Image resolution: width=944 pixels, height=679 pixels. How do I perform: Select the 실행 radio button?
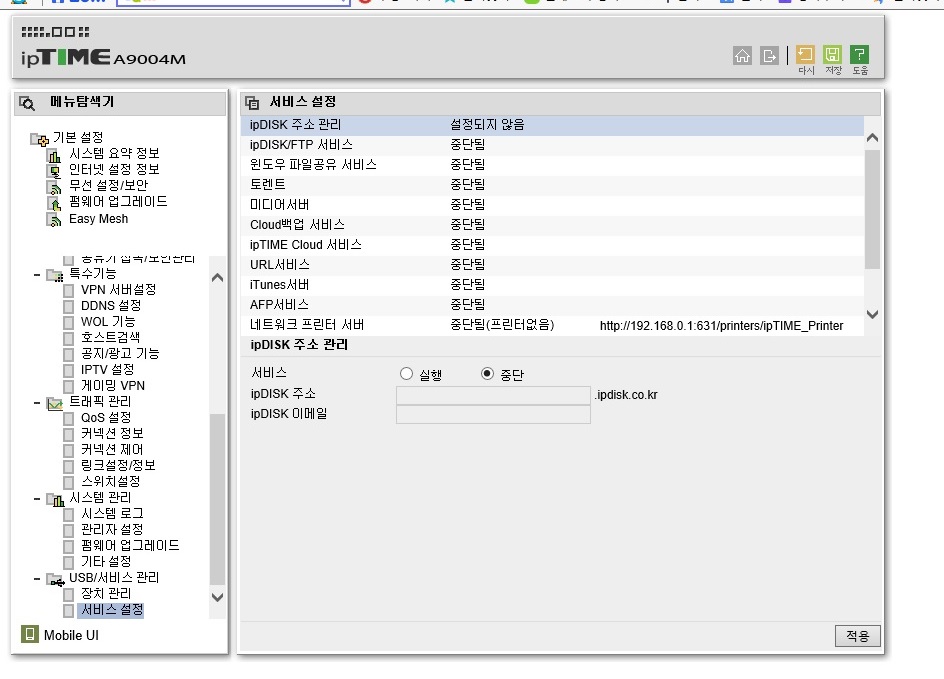click(x=406, y=374)
